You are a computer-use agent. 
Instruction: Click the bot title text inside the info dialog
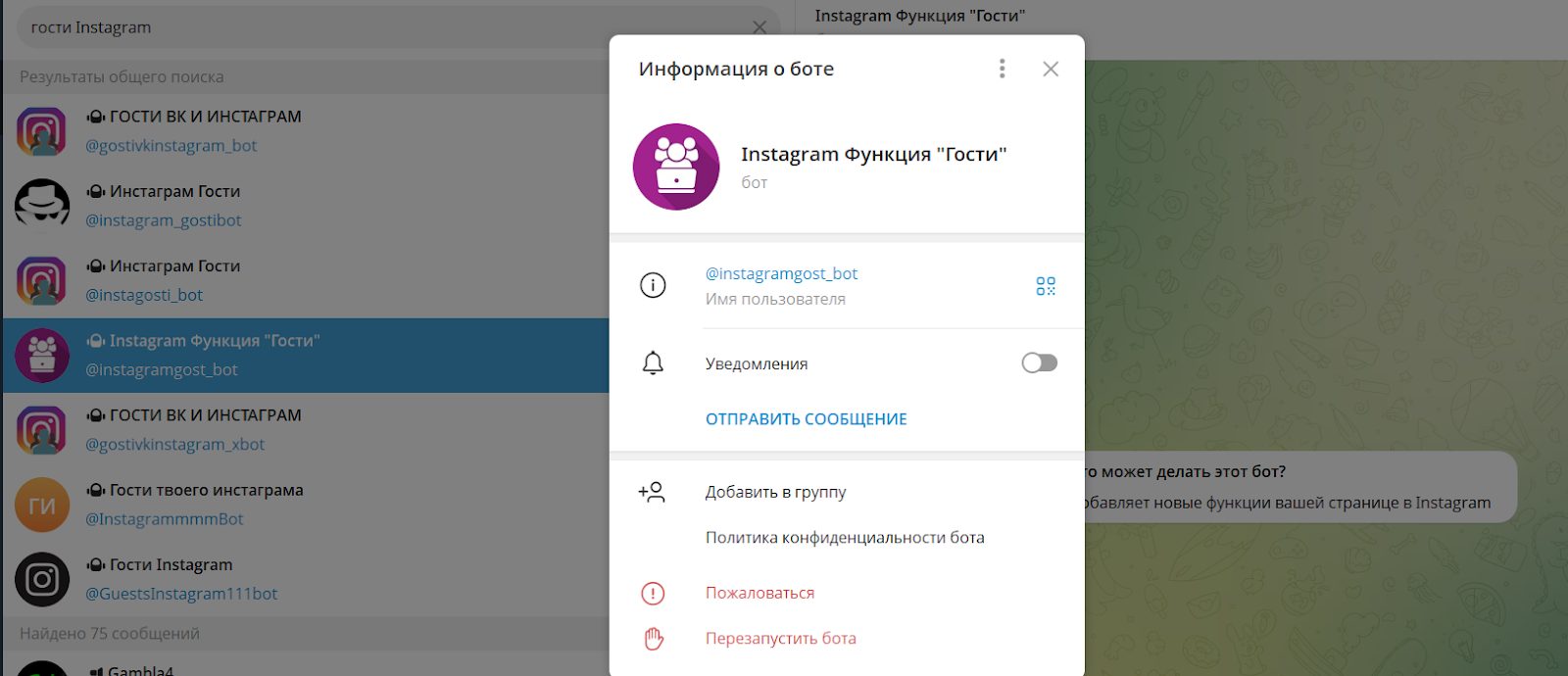click(x=873, y=154)
